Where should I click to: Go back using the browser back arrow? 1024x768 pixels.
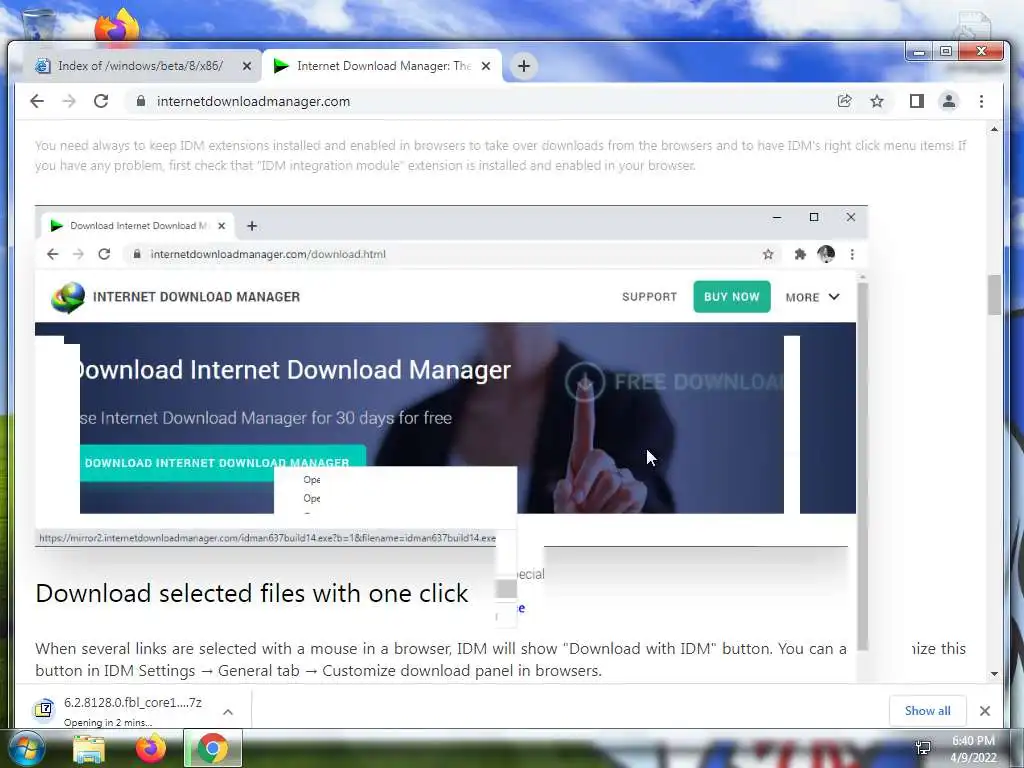(37, 101)
